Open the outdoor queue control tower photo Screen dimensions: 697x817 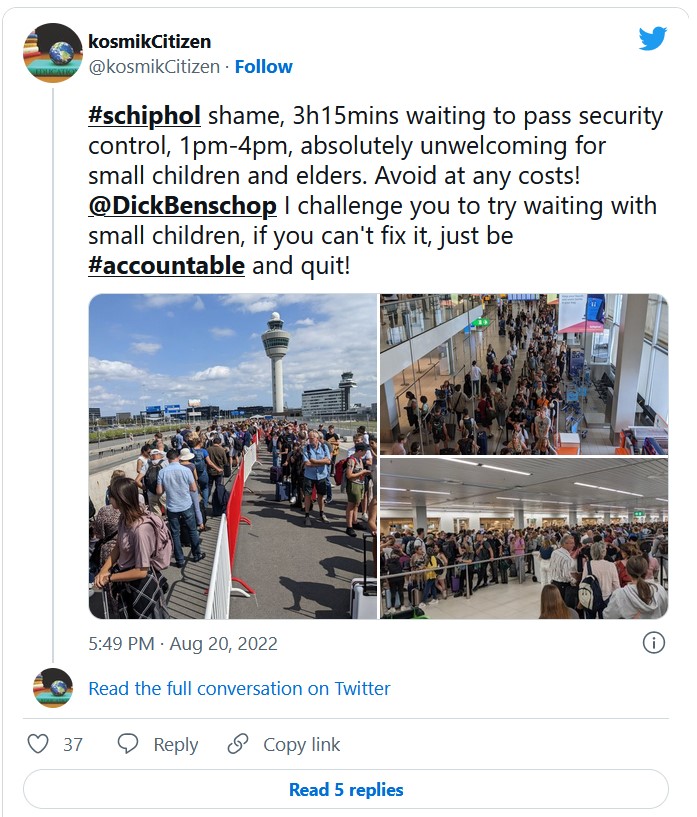[233, 456]
